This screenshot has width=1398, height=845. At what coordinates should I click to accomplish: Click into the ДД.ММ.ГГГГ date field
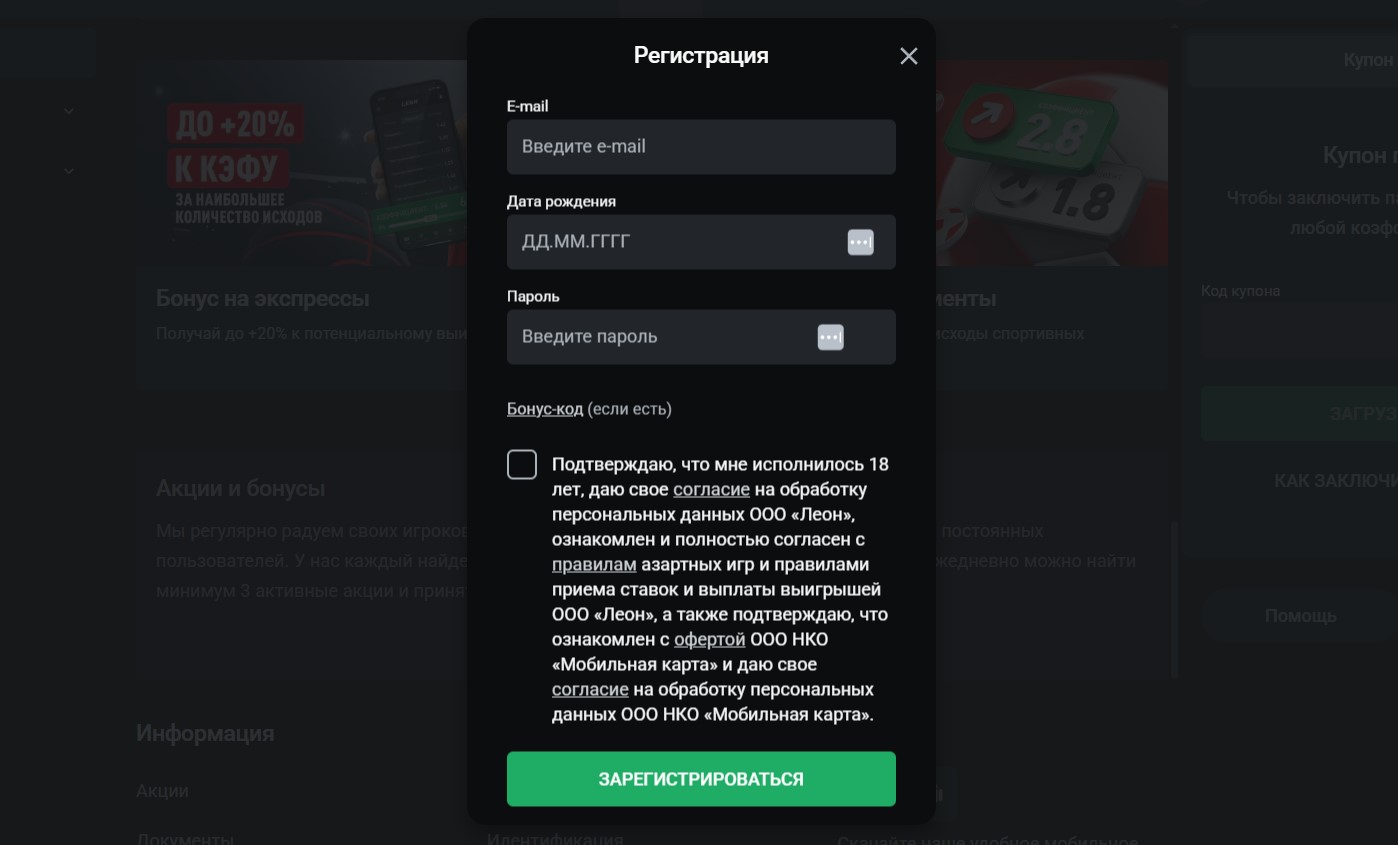[701, 242]
